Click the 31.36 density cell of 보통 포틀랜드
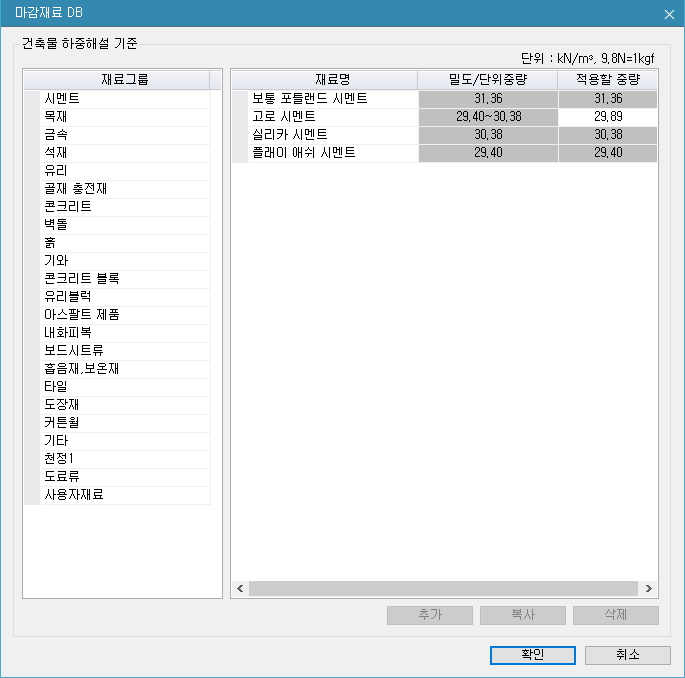This screenshot has width=685, height=678. [x=488, y=99]
